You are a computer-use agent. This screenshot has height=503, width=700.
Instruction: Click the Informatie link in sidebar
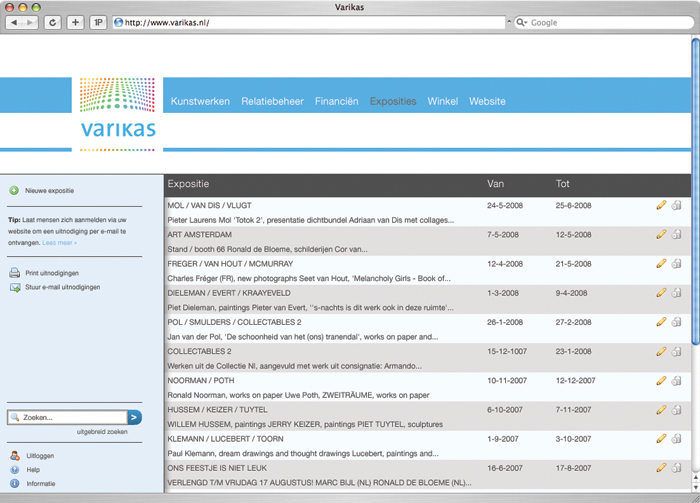click(x=41, y=483)
